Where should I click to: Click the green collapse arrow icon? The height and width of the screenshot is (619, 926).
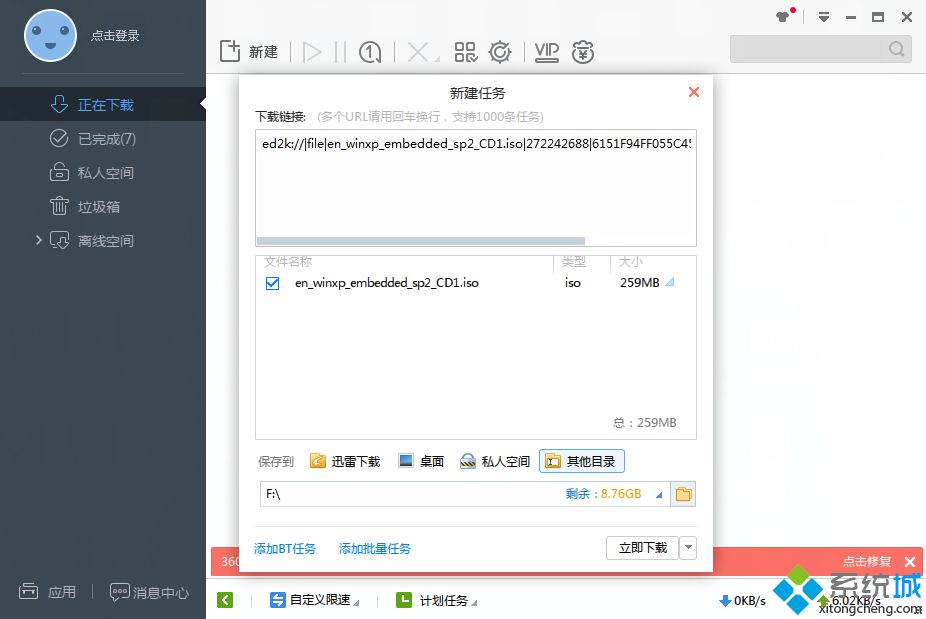(225, 600)
